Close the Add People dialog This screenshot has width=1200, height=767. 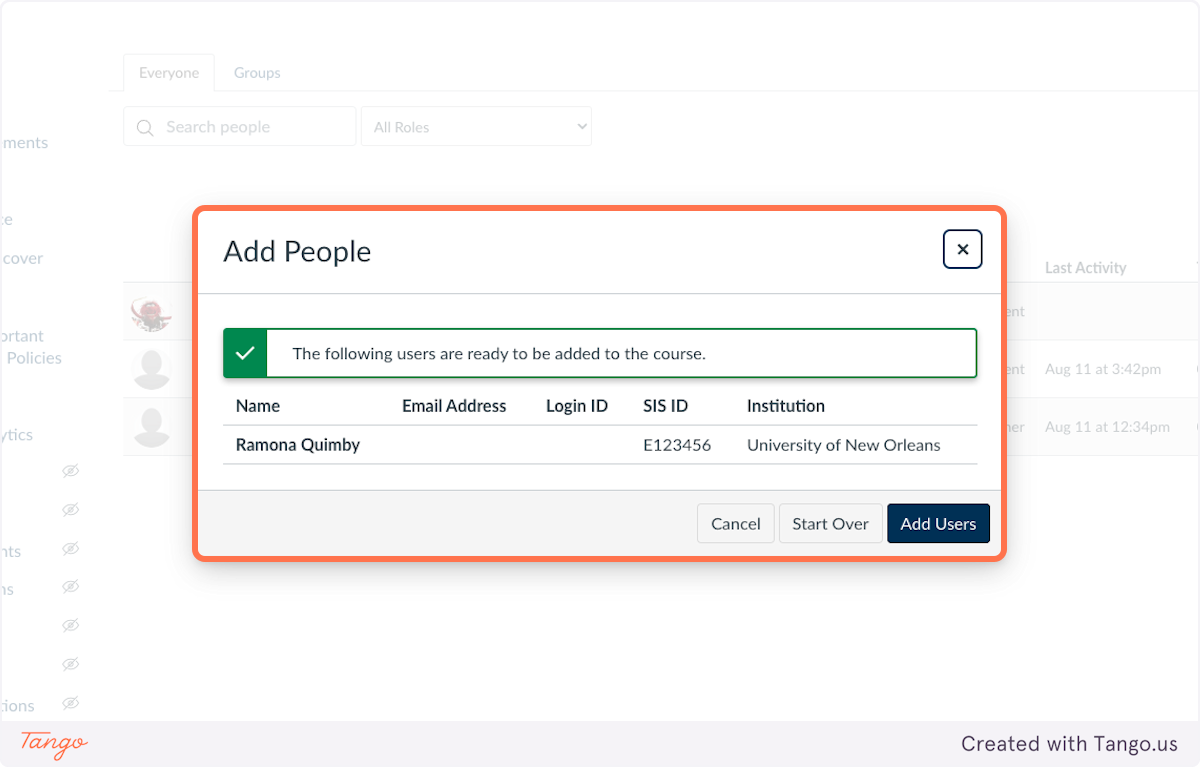pos(962,249)
